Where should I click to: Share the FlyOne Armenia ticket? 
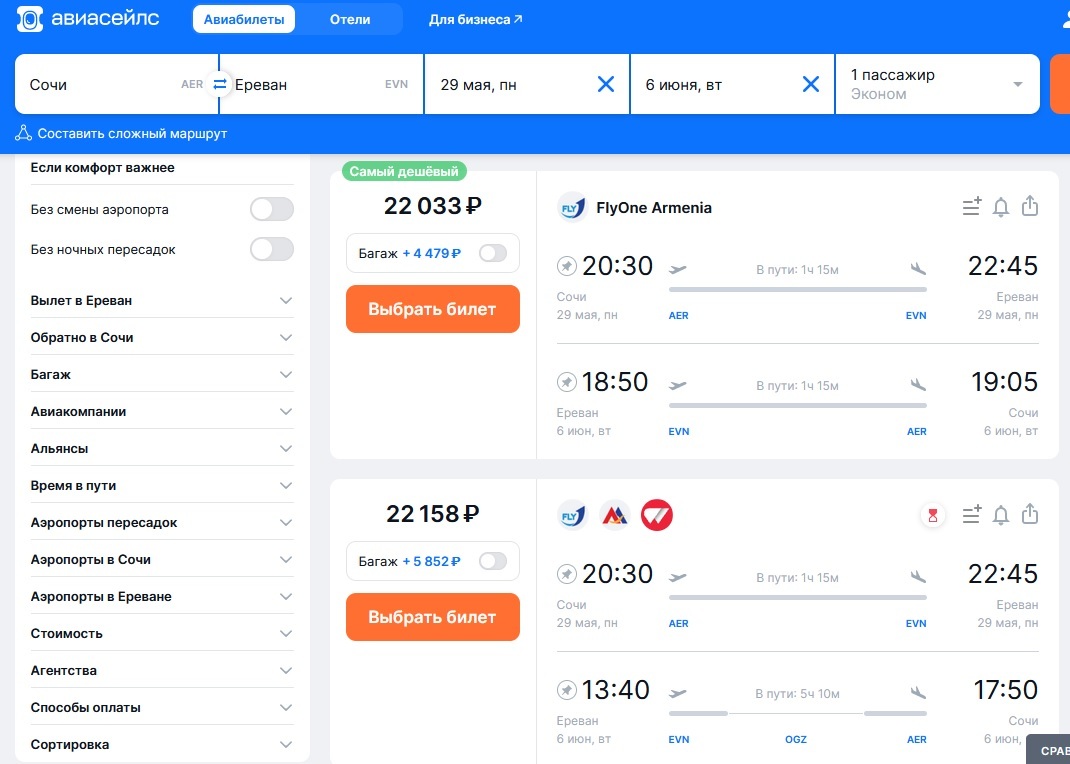[1030, 206]
